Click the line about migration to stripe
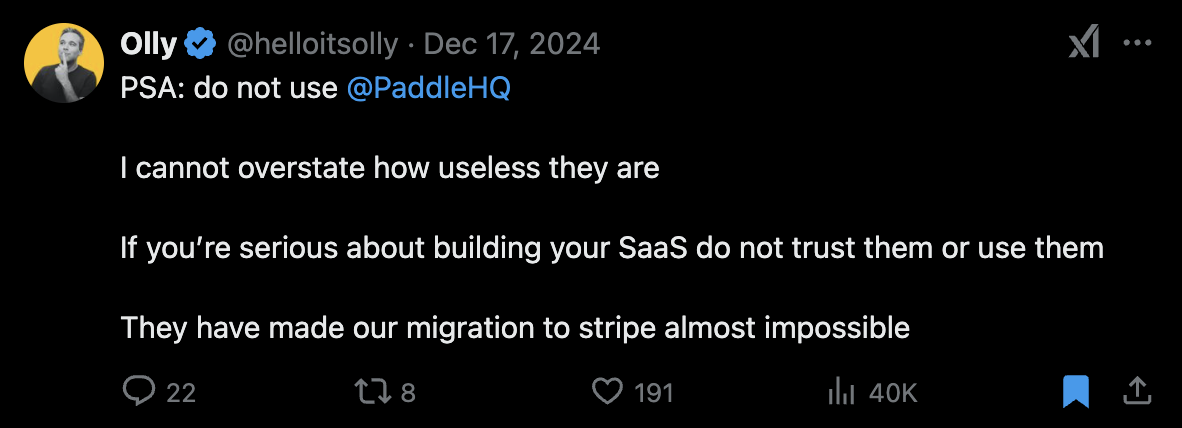Screen dimensions: 1182x428 (x=515, y=328)
